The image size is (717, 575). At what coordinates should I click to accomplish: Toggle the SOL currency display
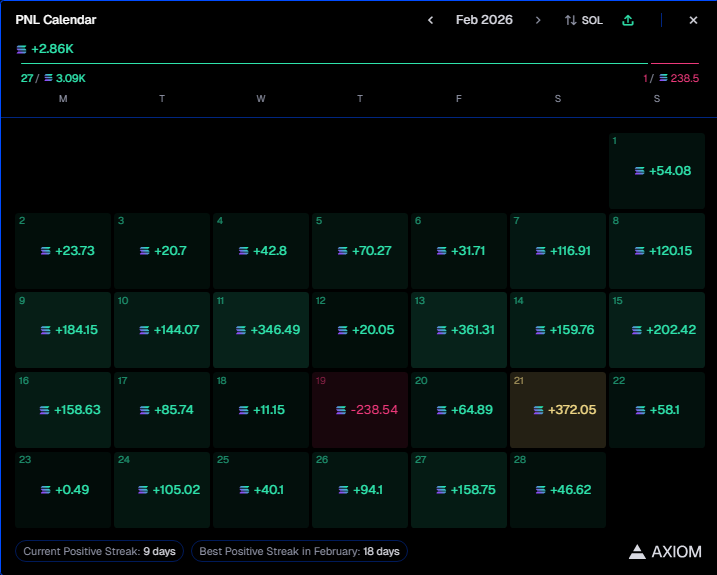click(584, 20)
